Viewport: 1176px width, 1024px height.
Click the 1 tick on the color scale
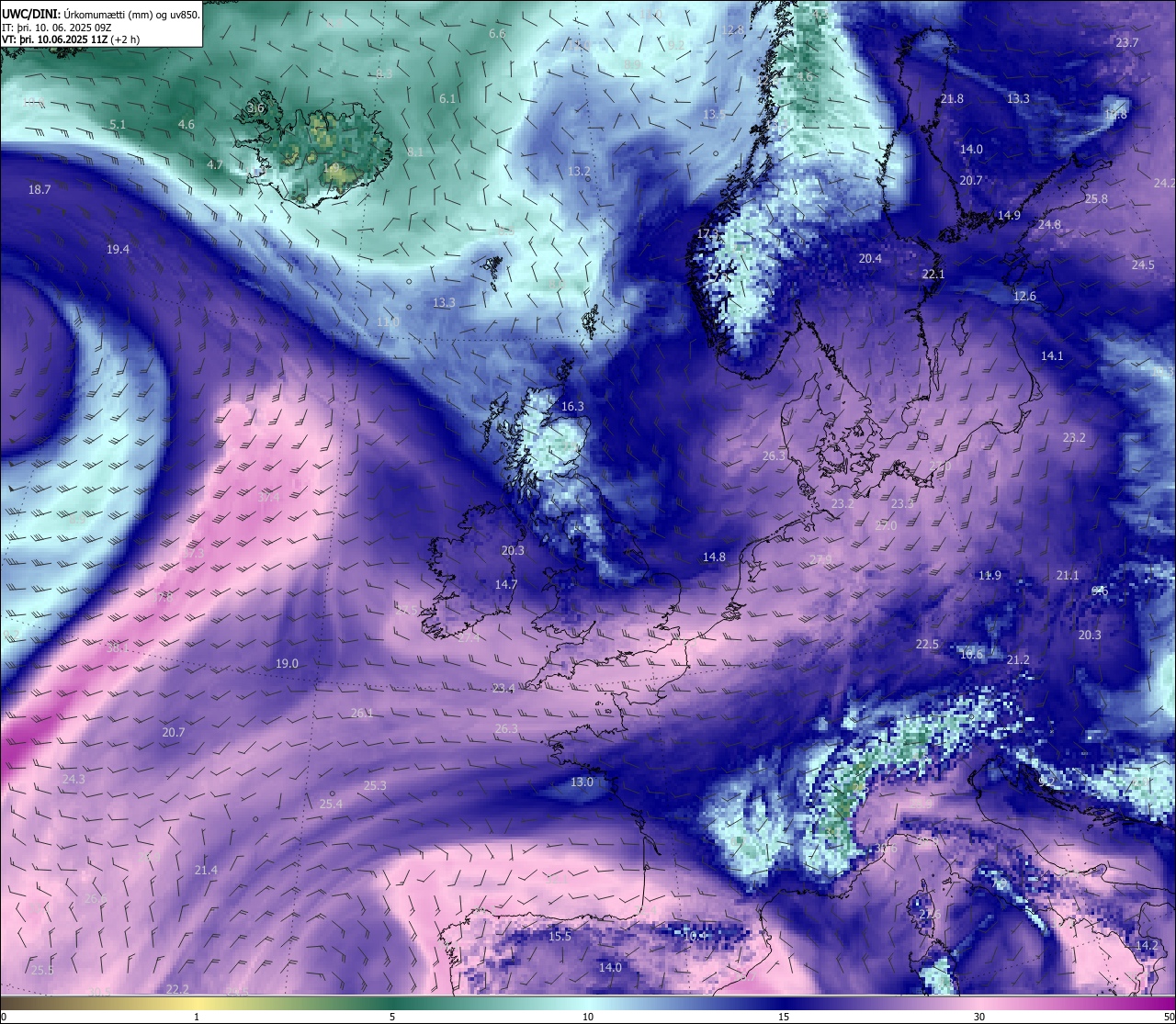(197, 1017)
